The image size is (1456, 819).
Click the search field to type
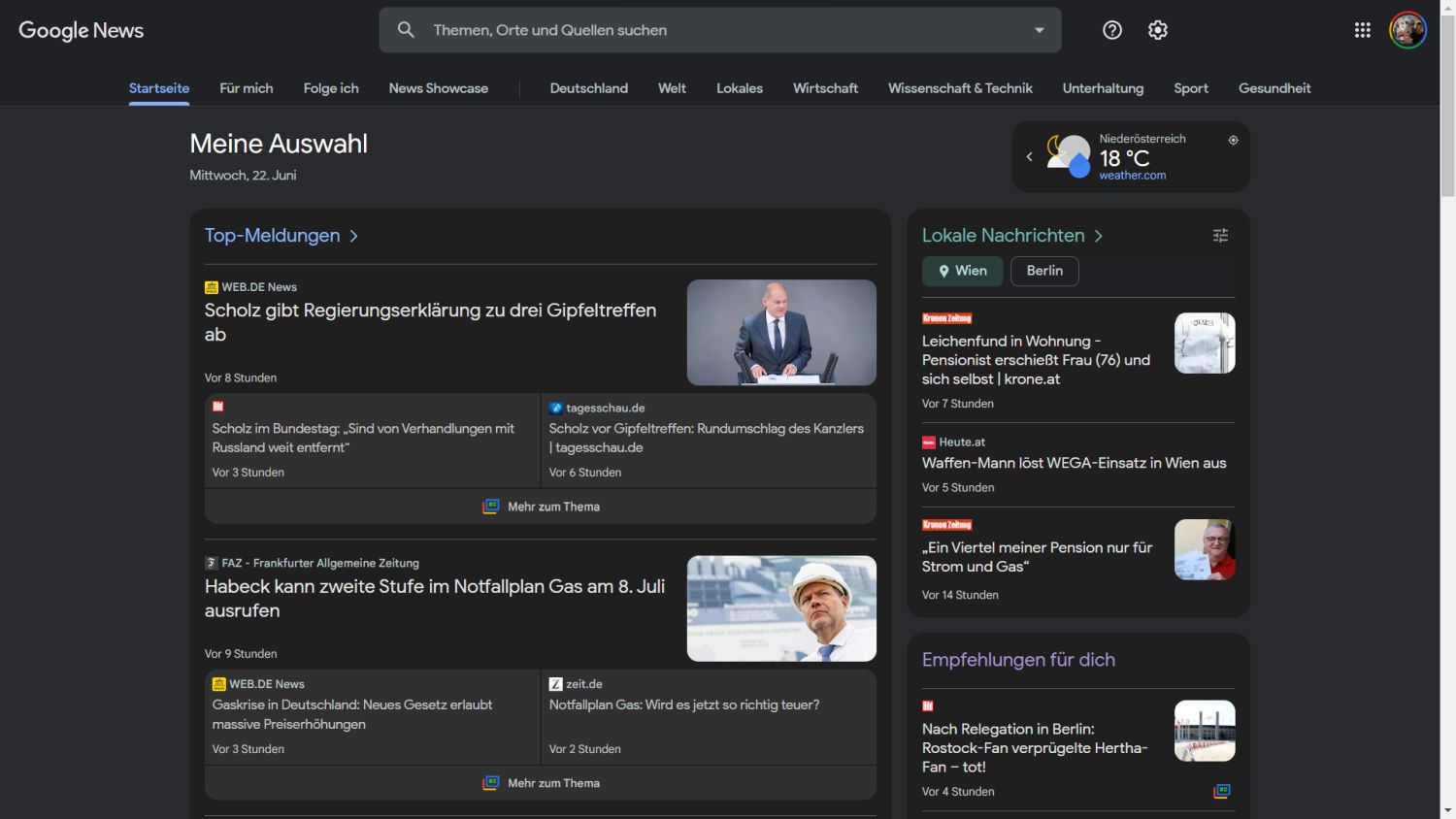[x=718, y=30]
